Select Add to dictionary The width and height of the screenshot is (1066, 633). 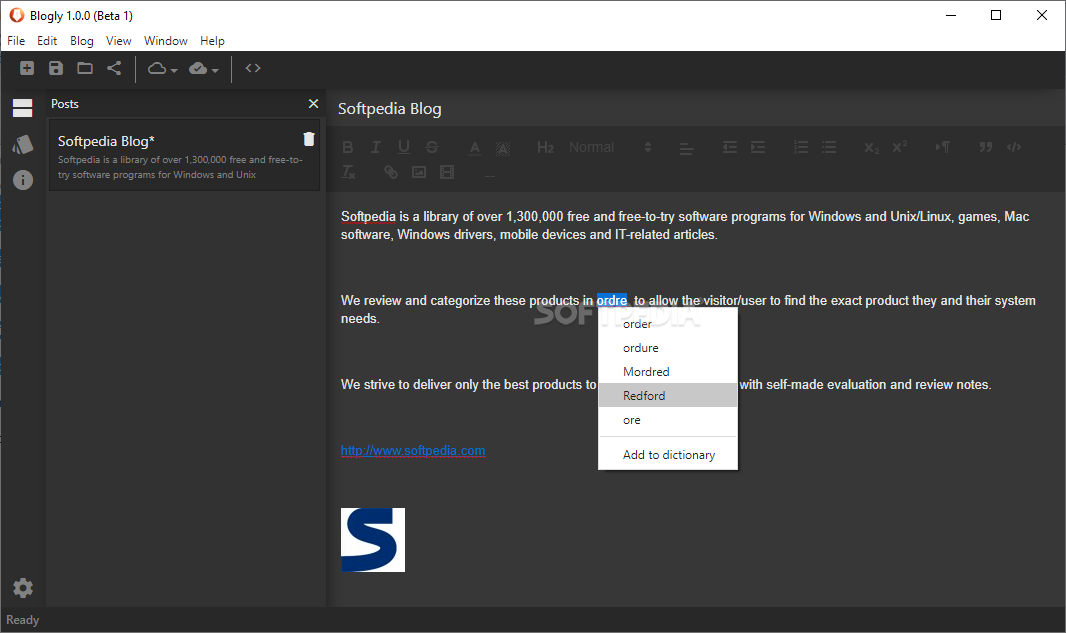pyautogui.click(x=668, y=455)
